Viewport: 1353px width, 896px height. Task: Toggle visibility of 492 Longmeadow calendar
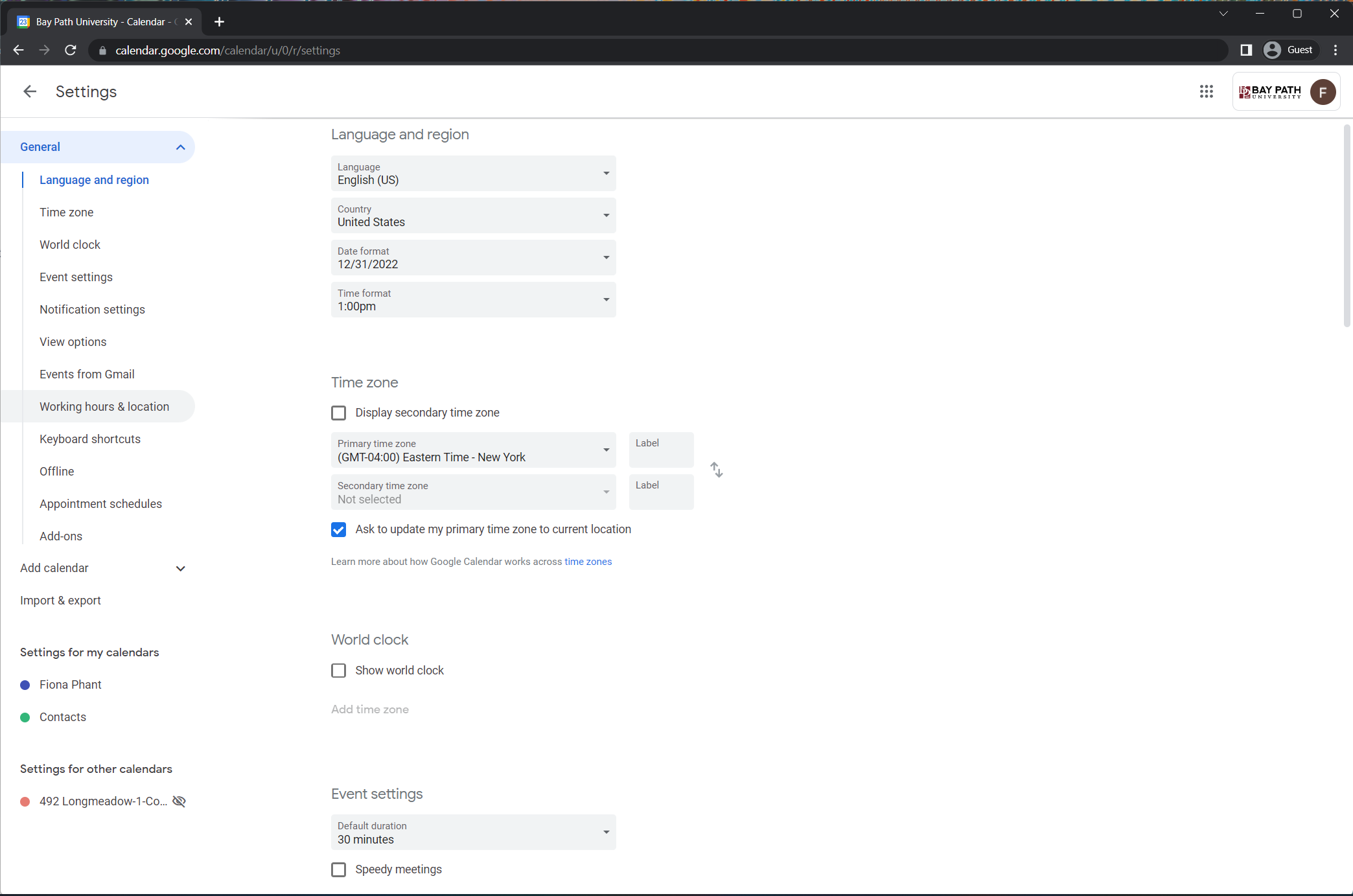coord(179,801)
